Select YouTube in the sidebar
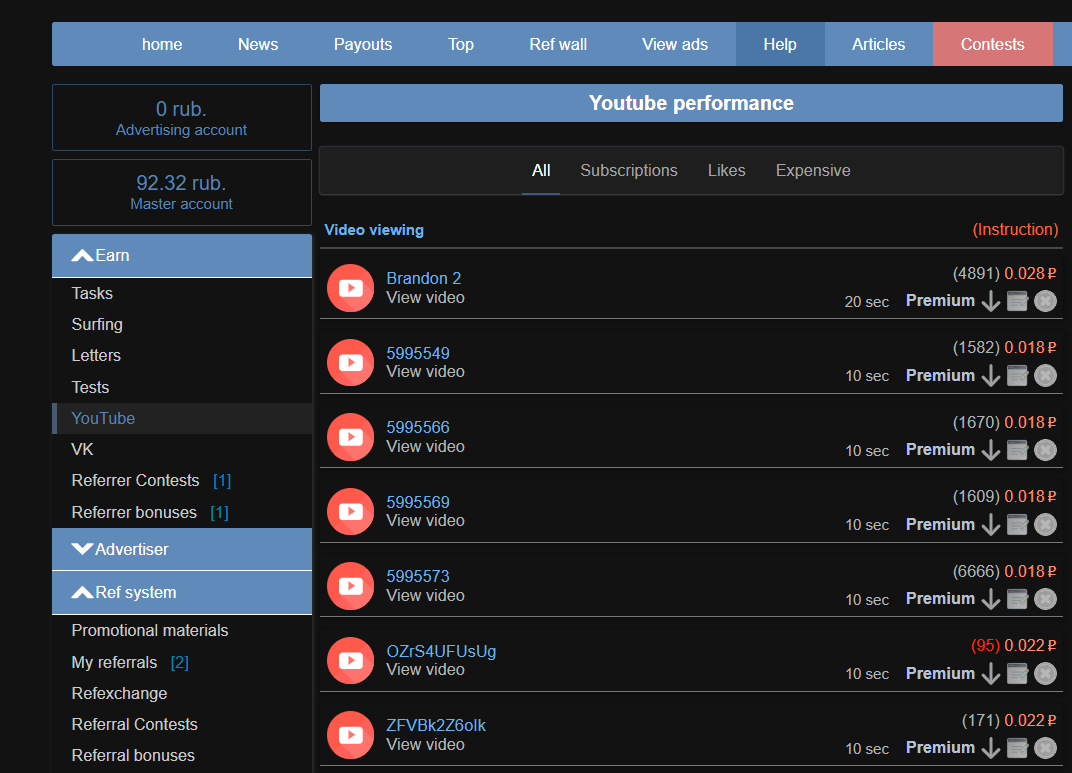1072x773 pixels. 182,418
